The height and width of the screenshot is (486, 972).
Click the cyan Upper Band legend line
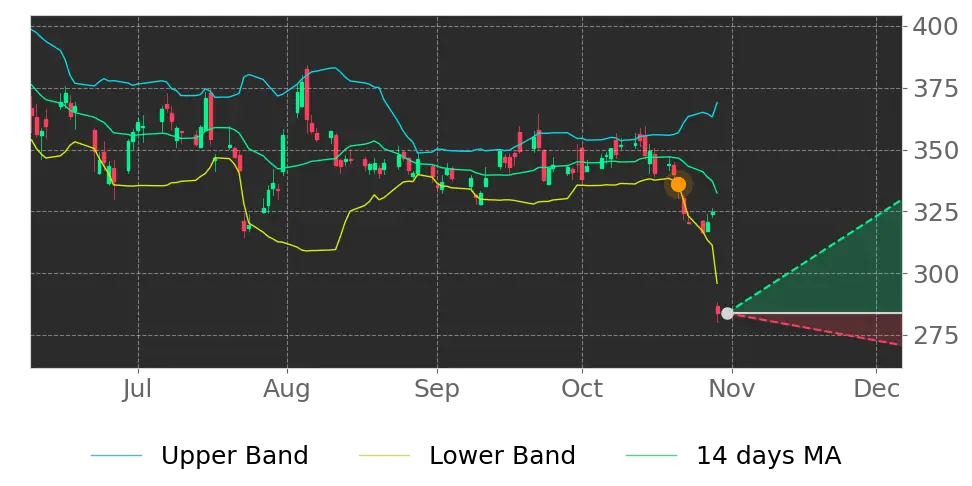117,456
